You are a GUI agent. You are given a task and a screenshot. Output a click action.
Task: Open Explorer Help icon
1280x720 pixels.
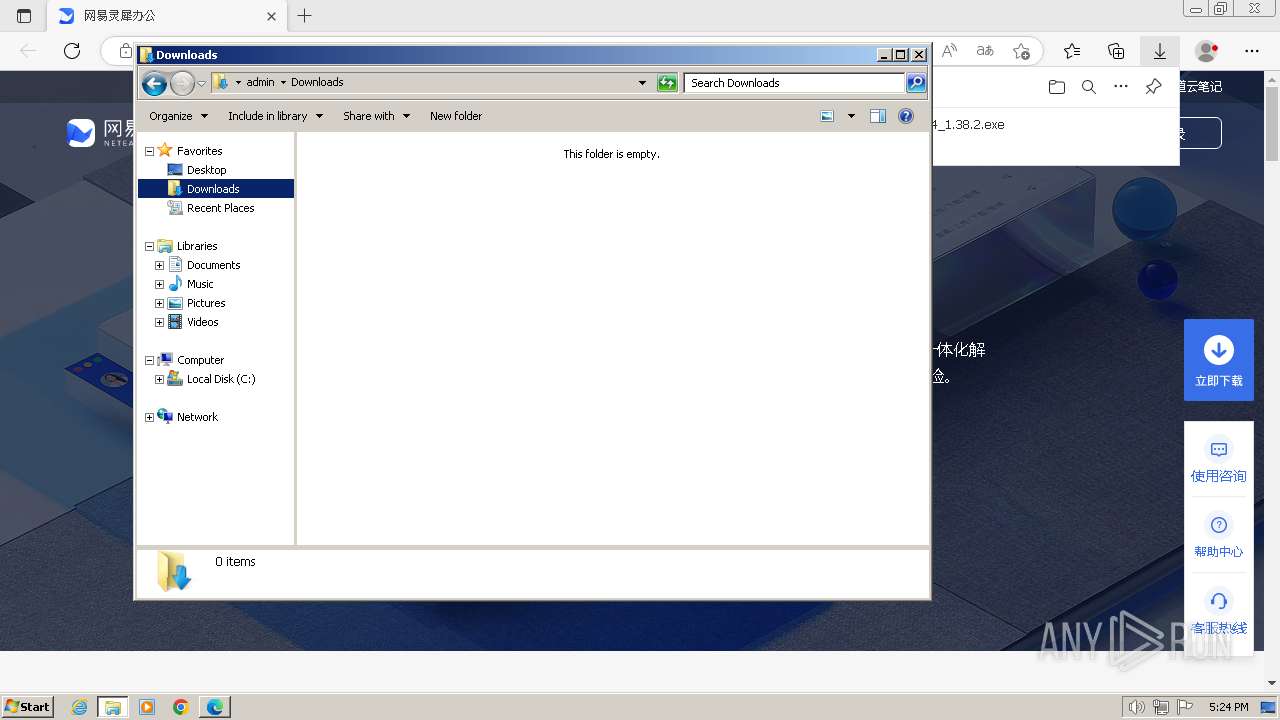tap(906, 116)
